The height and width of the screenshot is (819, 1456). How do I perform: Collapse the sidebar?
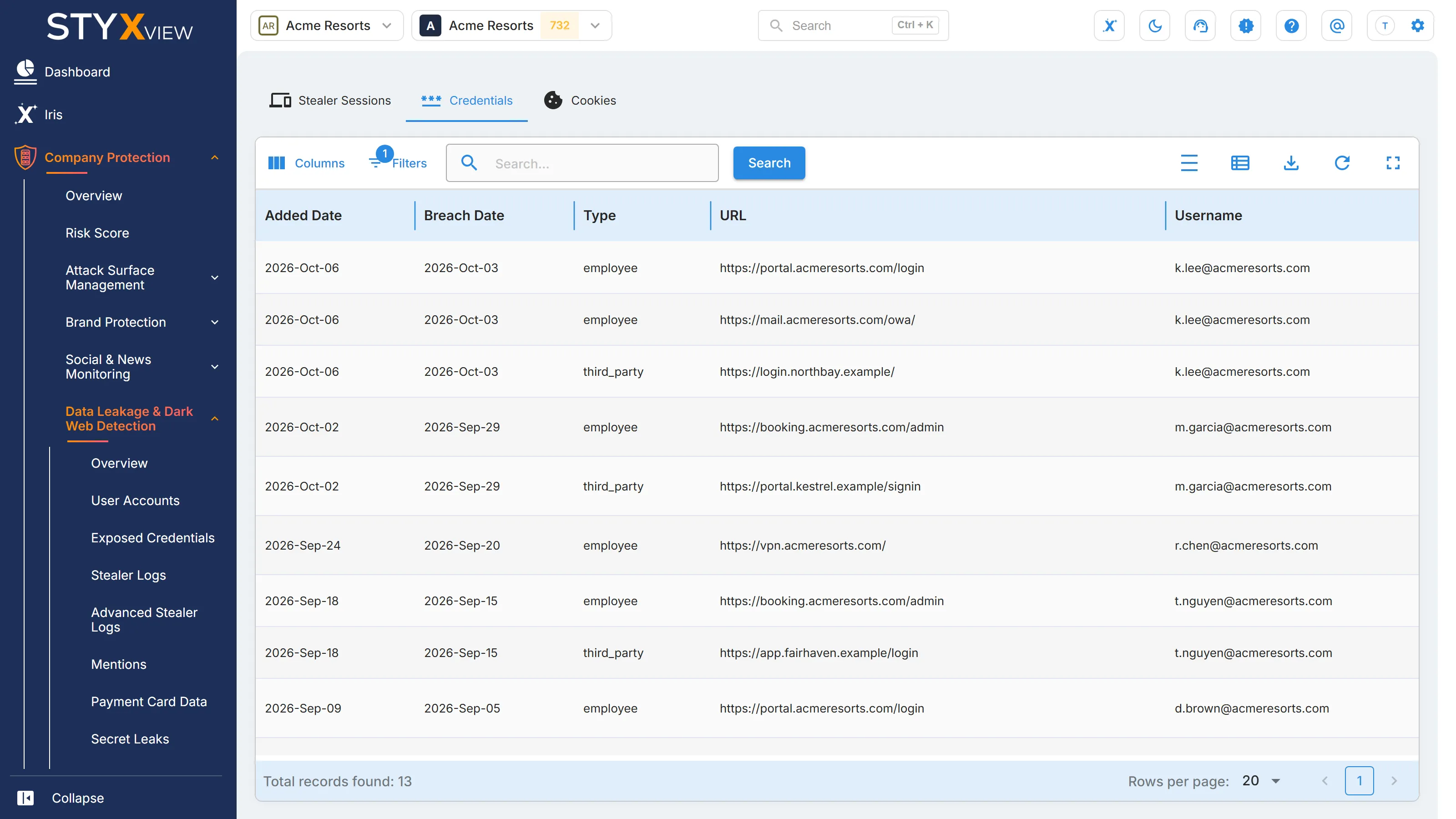click(x=61, y=798)
